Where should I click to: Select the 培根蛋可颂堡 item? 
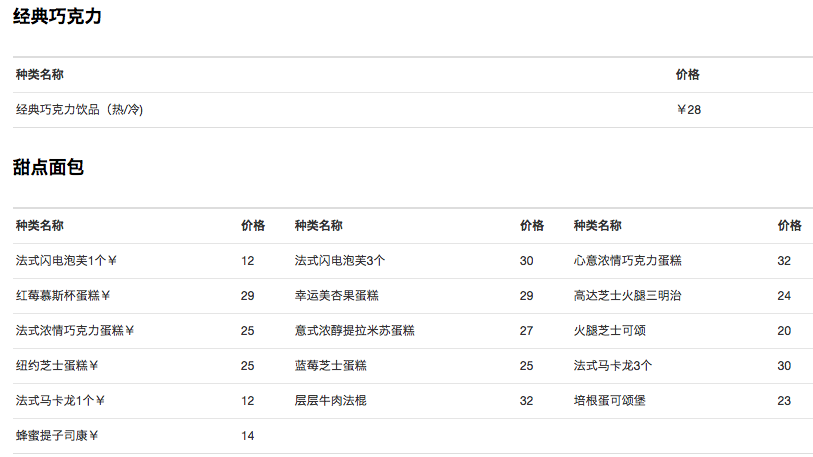point(610,400)
